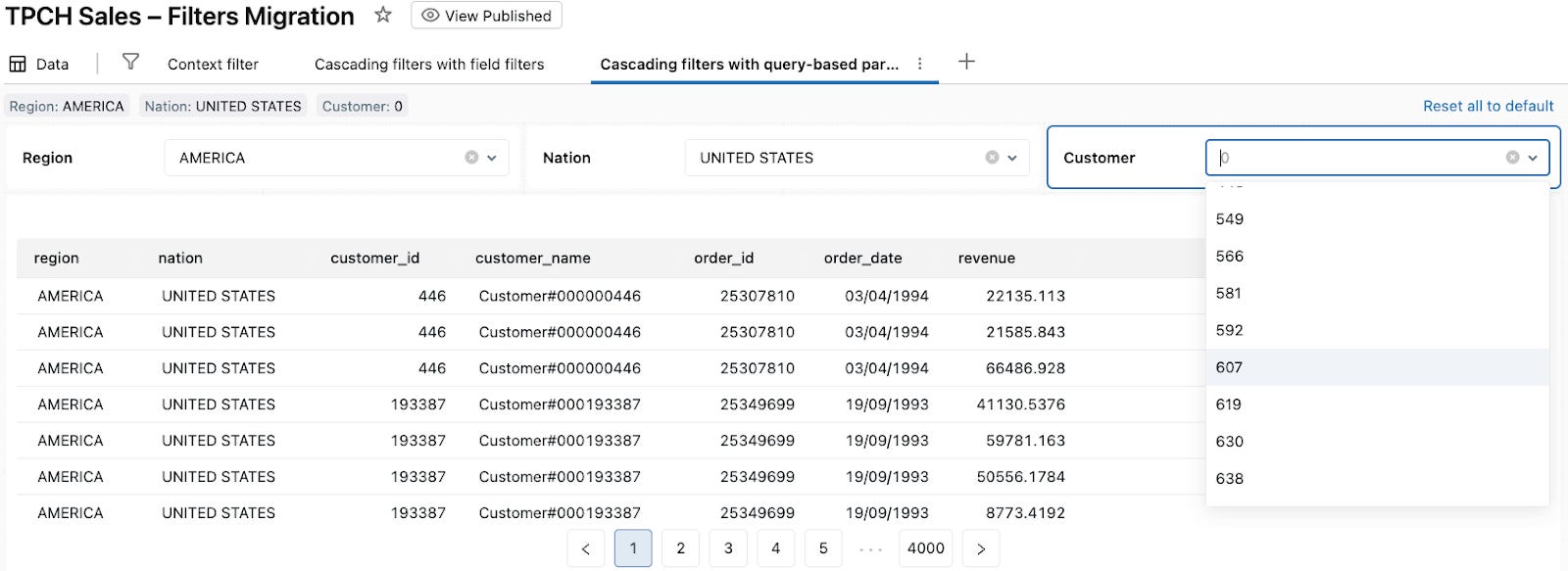Switch to the Context filter tab

[213, 64]
